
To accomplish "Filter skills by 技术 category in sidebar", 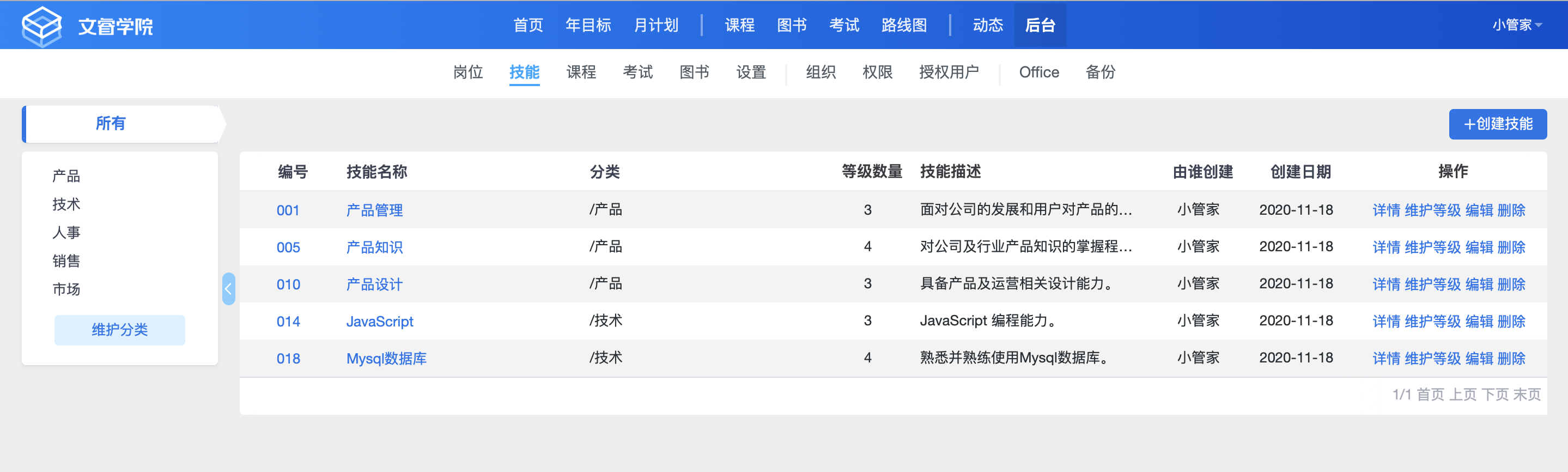I will [66, 204].
